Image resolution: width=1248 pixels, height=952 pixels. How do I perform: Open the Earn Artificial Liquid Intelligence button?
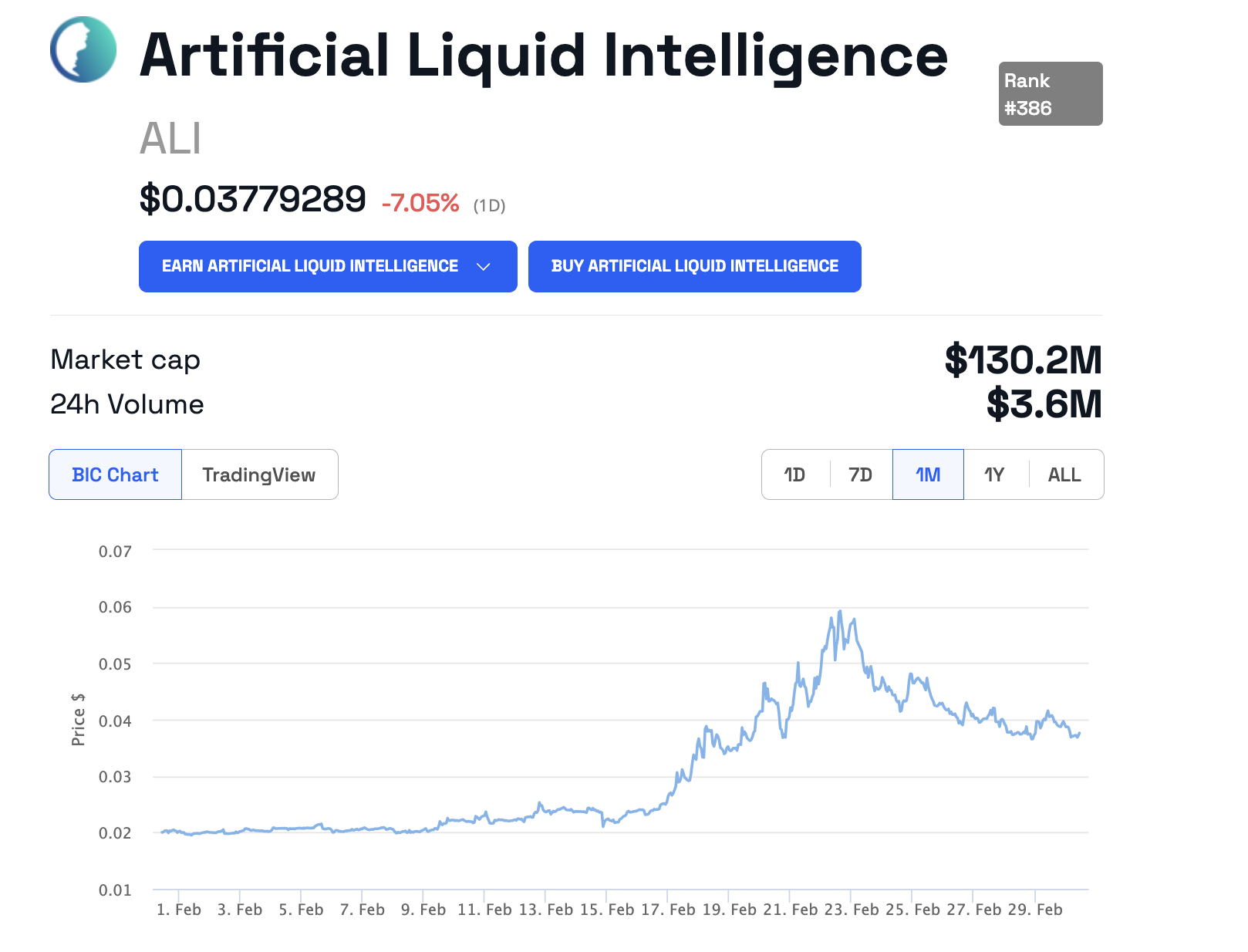[309, 267]
